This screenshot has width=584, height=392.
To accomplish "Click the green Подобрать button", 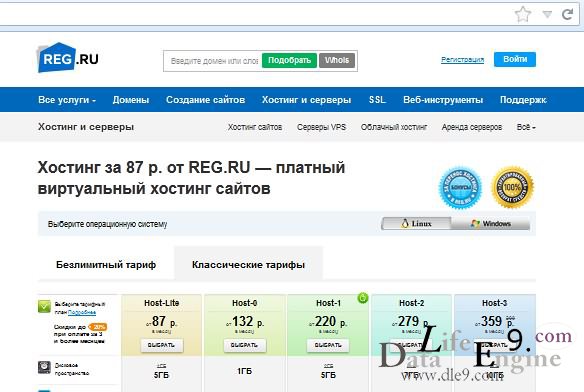I will tap(289, 60).
